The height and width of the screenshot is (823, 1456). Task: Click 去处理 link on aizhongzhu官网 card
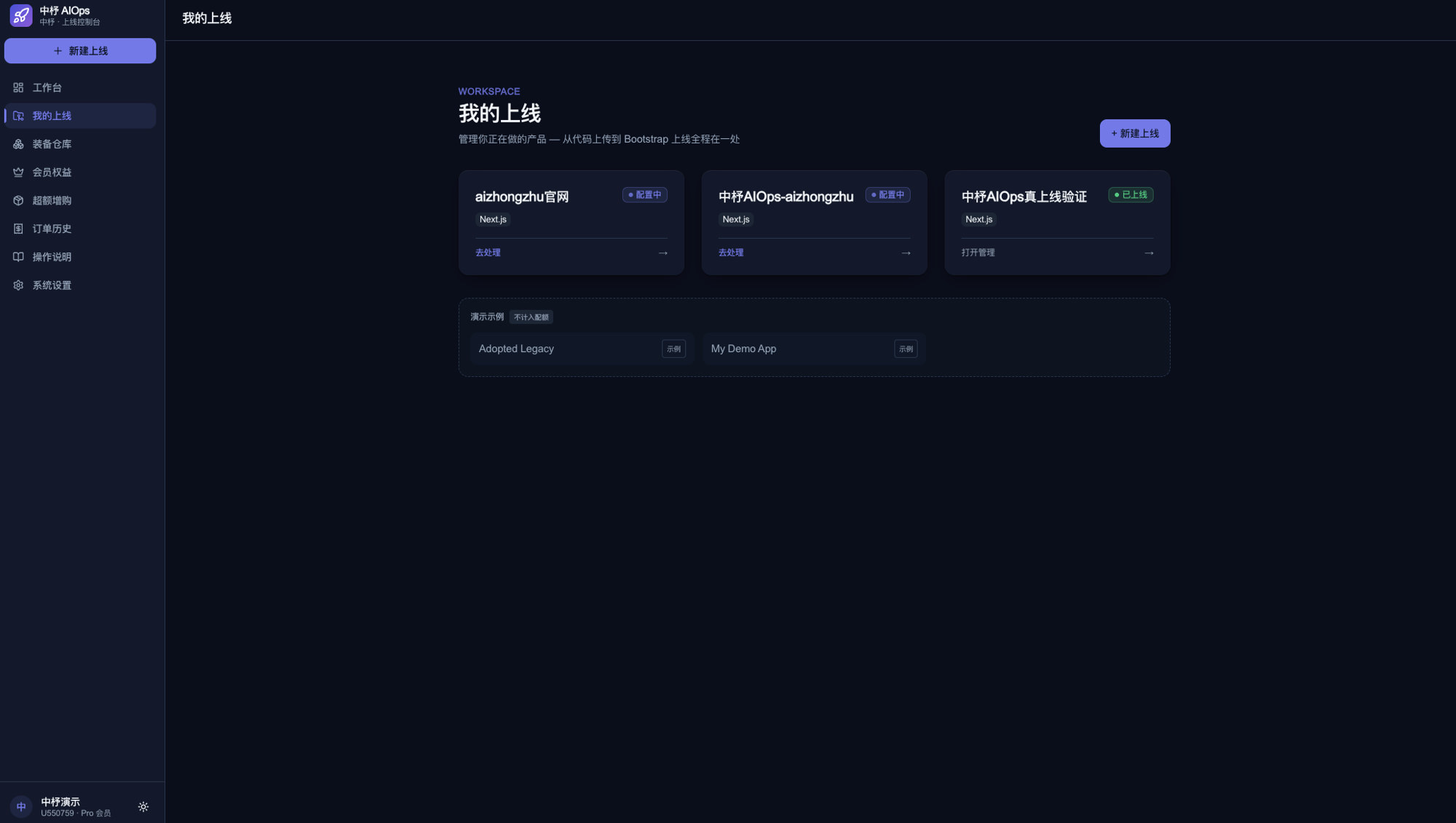(x=488, y=253)
